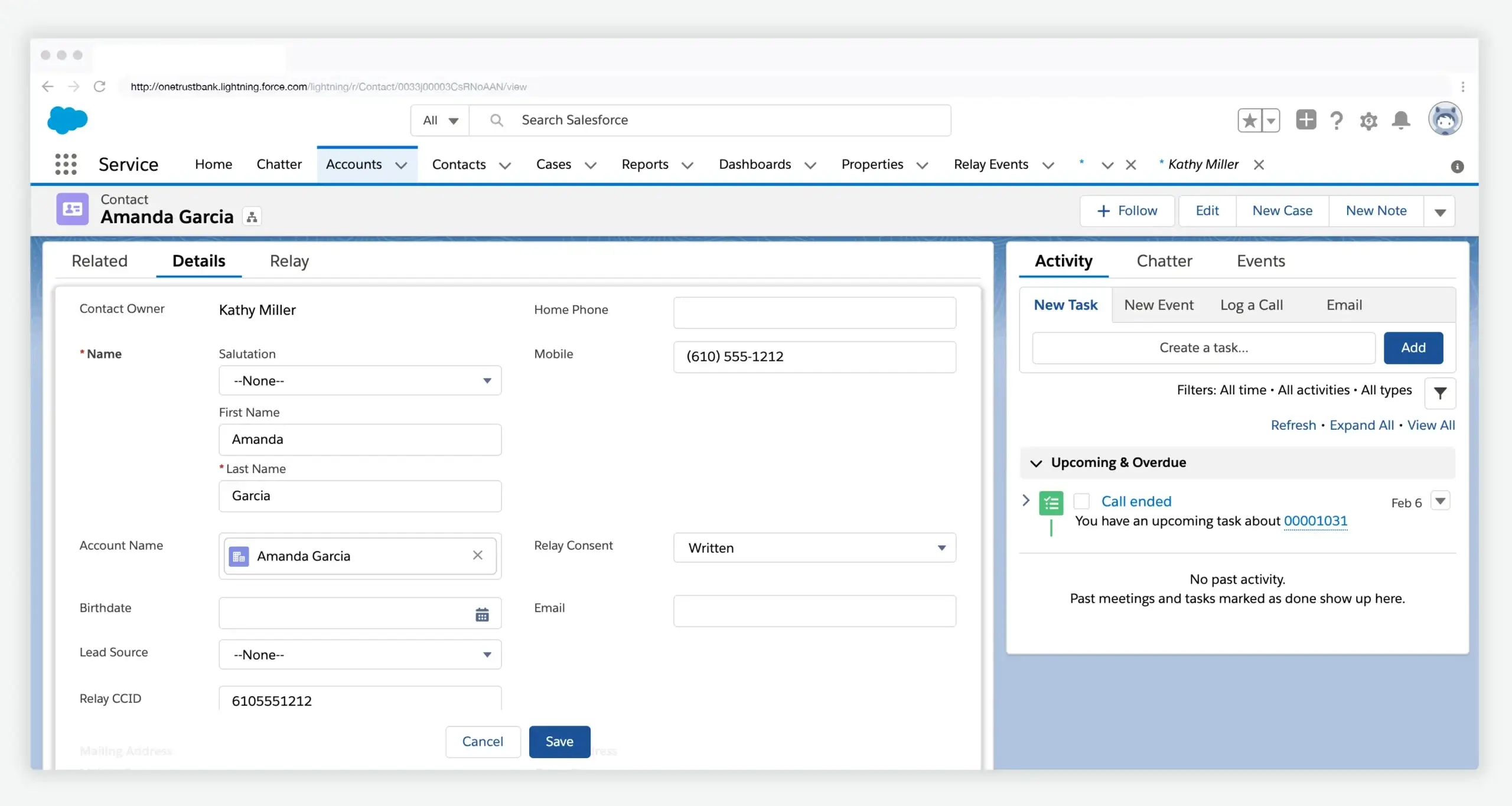The width and height of the screenshot is (1512, 806).
Task: Switch to the Related tab
Action: tap(99, 261)
